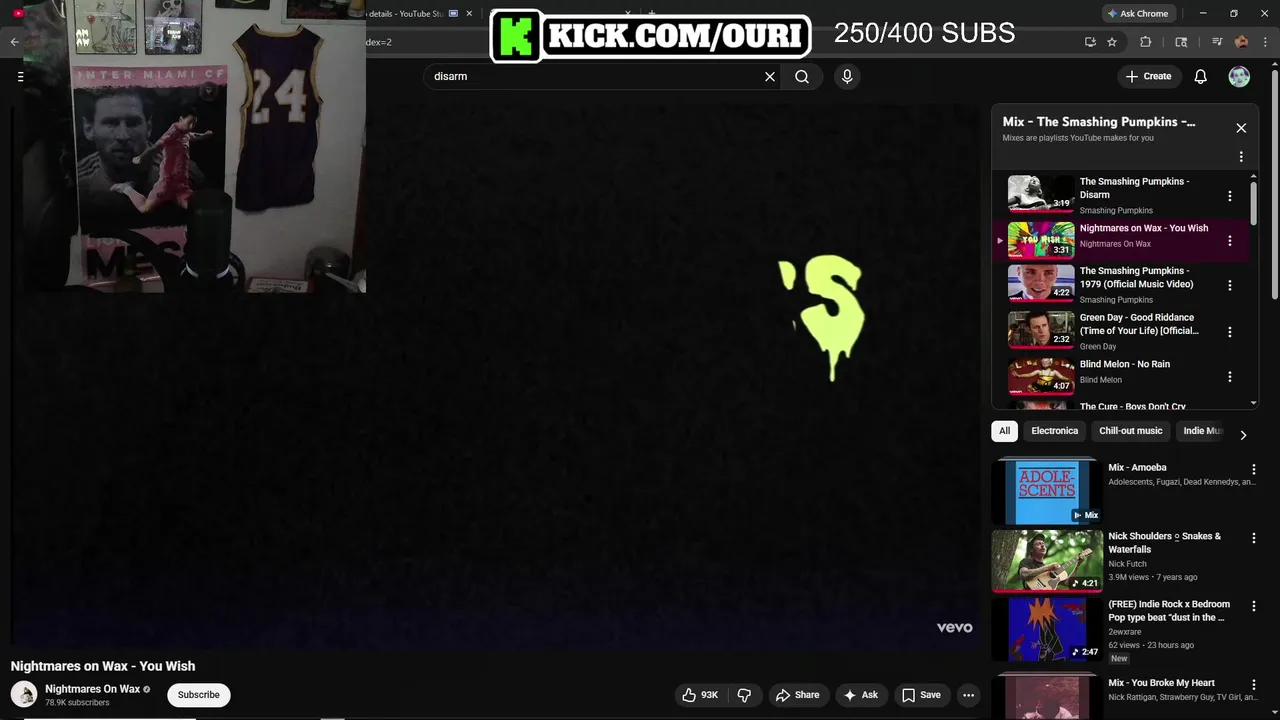
Task: Dislike the video
Action: [744, 695]
